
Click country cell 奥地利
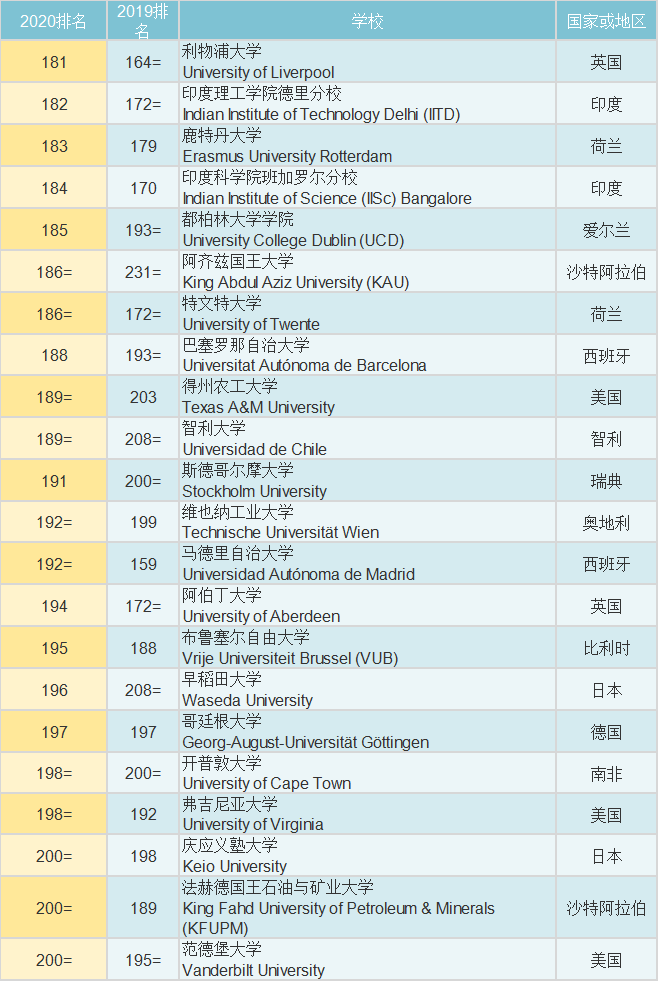pyautogui.click(x=606, y=522)
